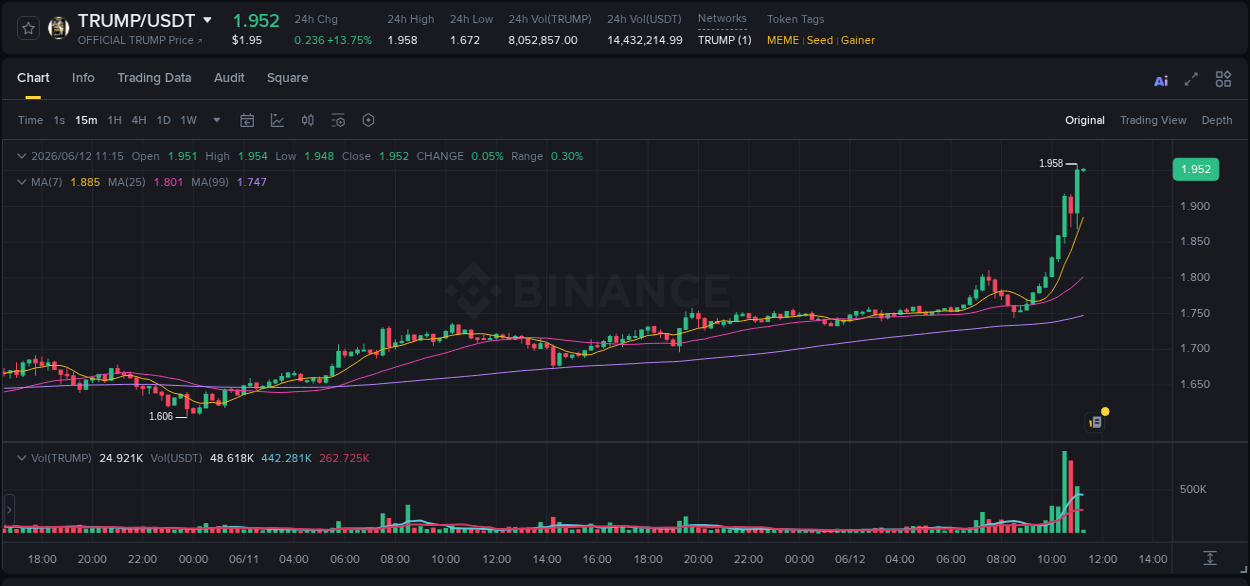Open the chart display settings icon

point(338,120)
